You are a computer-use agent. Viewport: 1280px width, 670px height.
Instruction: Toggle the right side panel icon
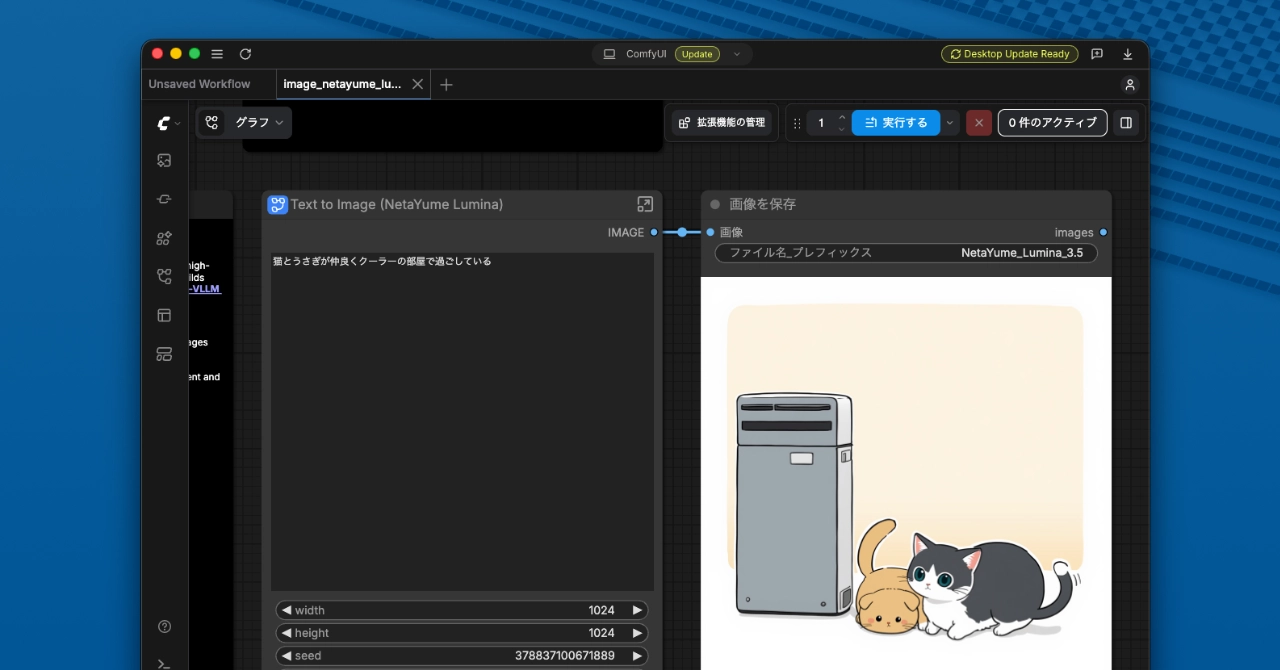tap(1126, 122)
